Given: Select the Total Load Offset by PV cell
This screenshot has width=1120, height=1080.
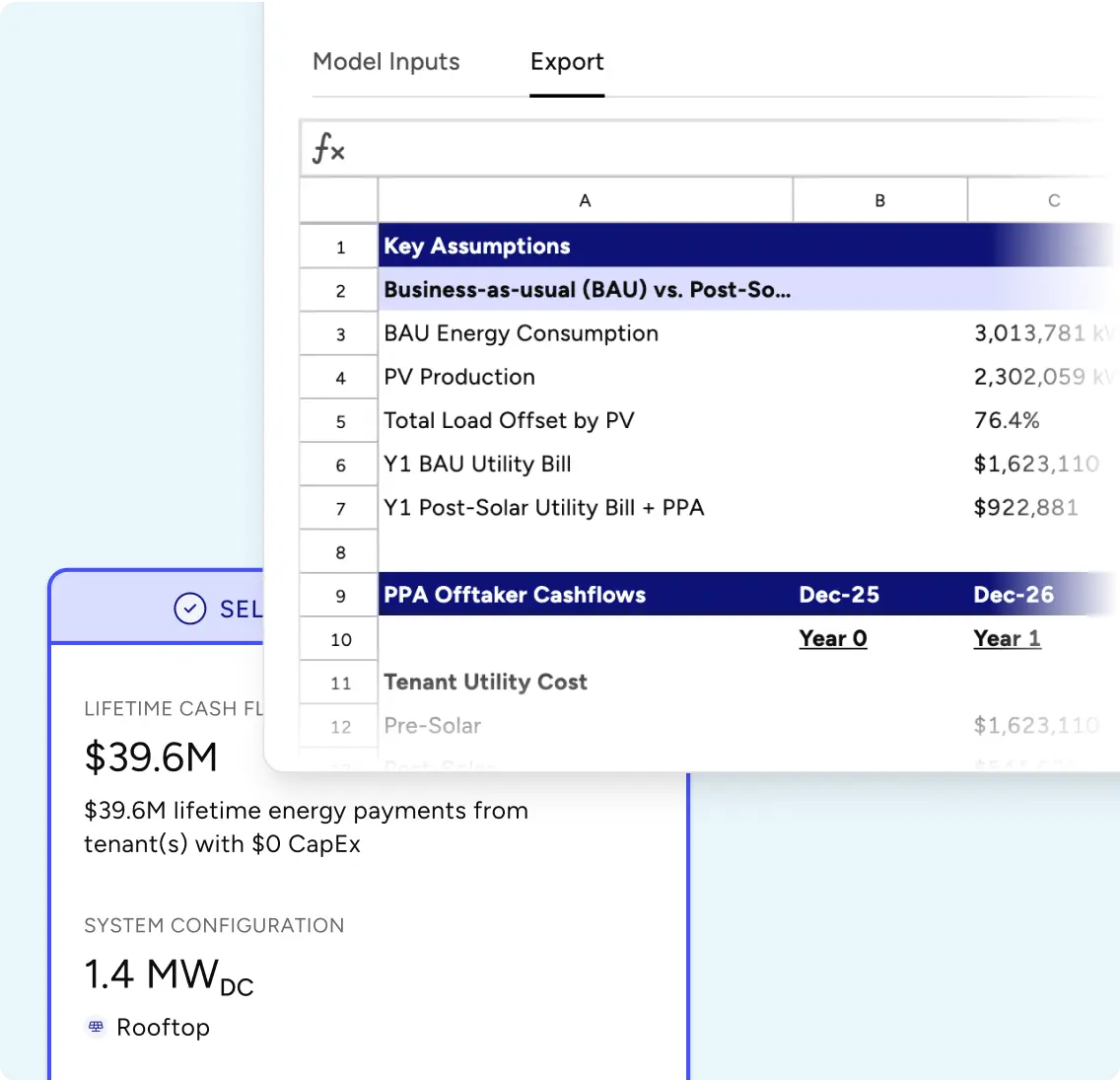Looking at the screenshot, I should tap(510, 420).
